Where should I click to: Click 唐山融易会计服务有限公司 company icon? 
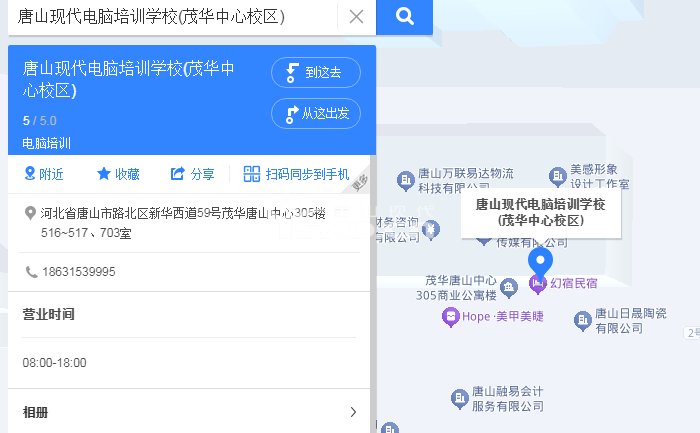click(459, 398)
